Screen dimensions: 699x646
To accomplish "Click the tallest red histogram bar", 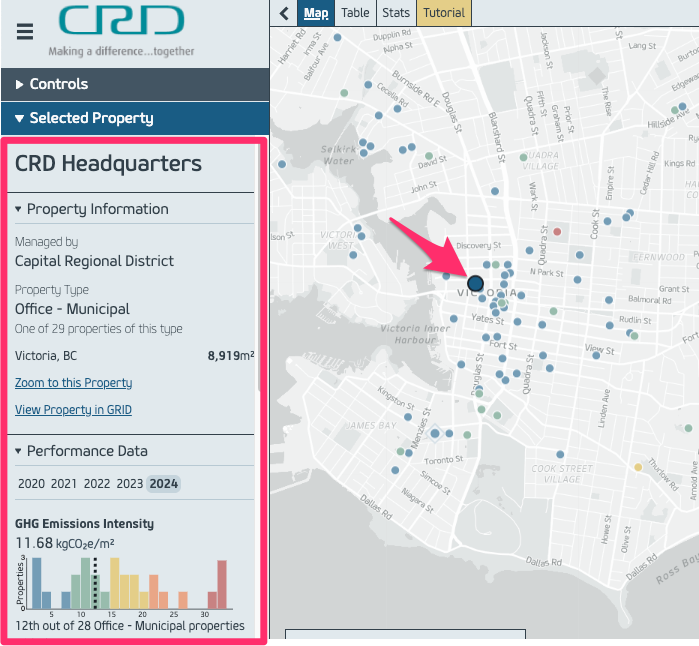I will [x=222, y=585].
